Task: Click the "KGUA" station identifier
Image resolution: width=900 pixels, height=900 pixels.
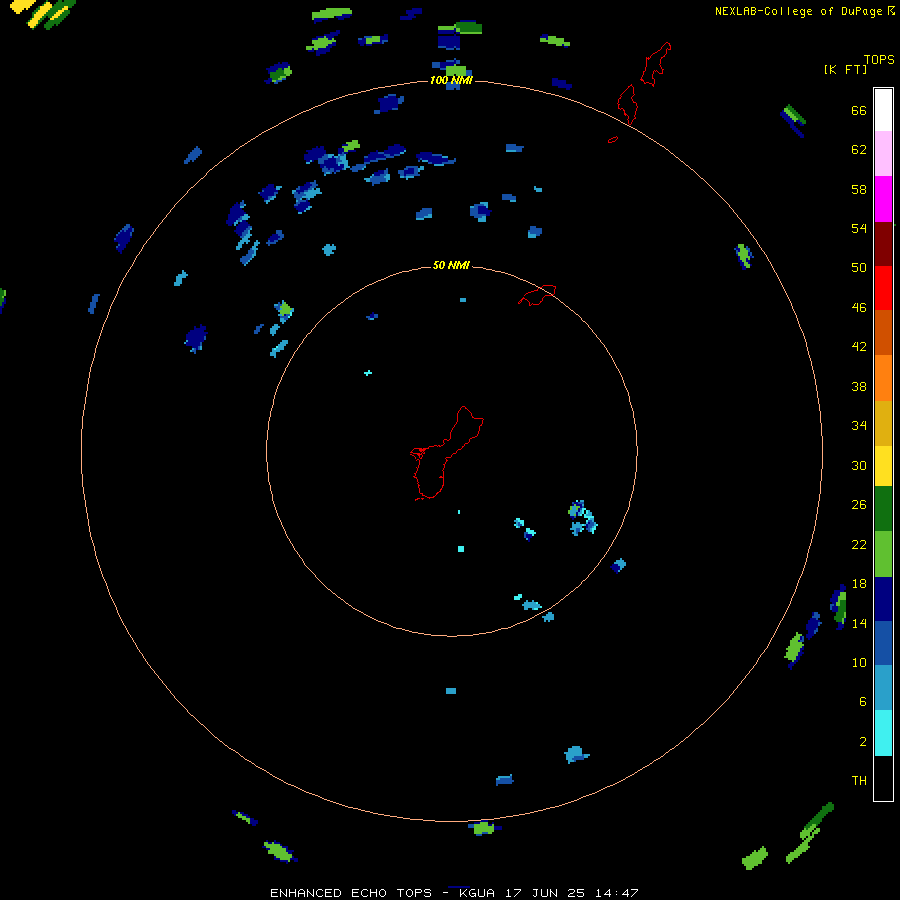Action: tap(476, 893)
